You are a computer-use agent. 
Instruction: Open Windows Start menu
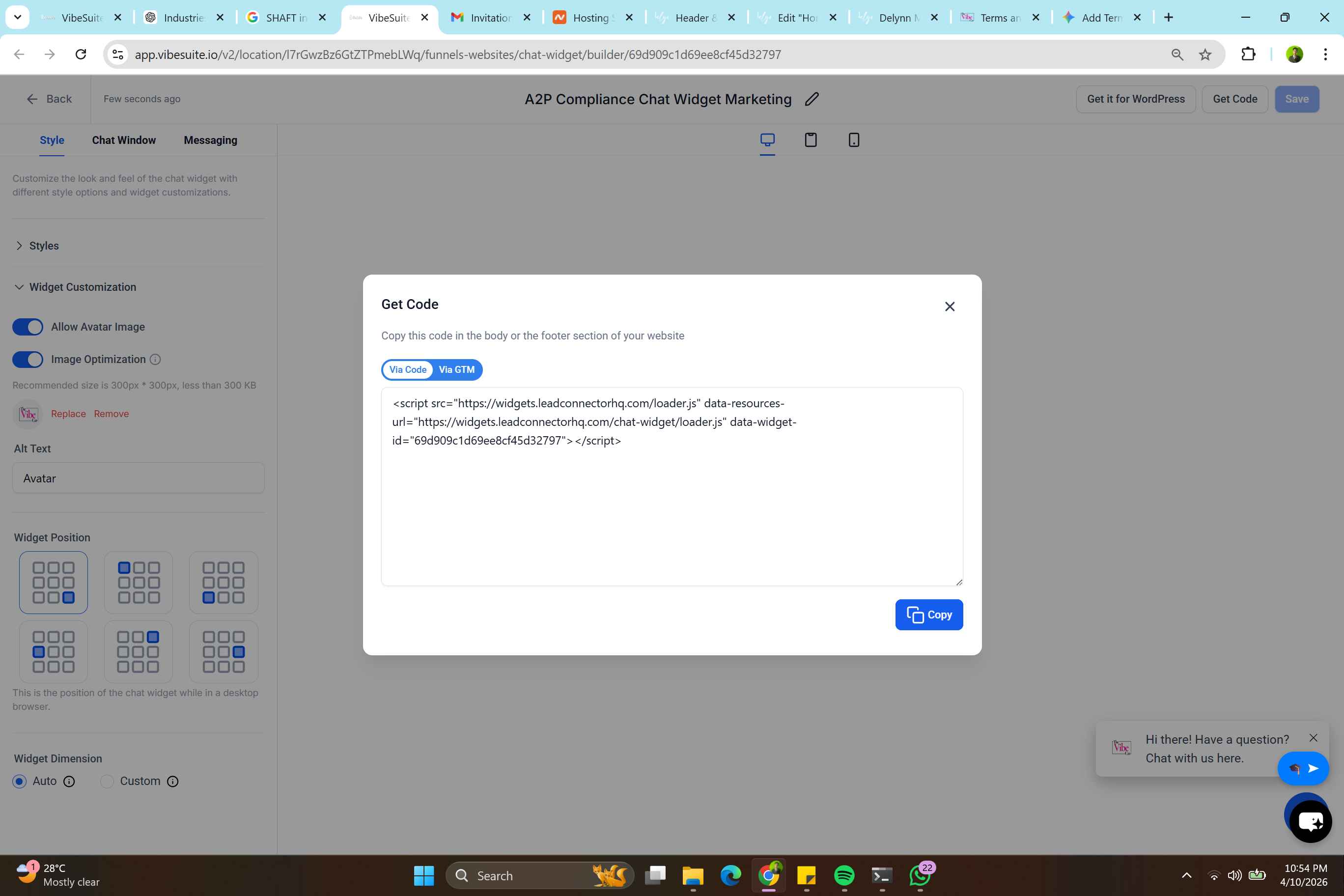[x=423, y=875]
